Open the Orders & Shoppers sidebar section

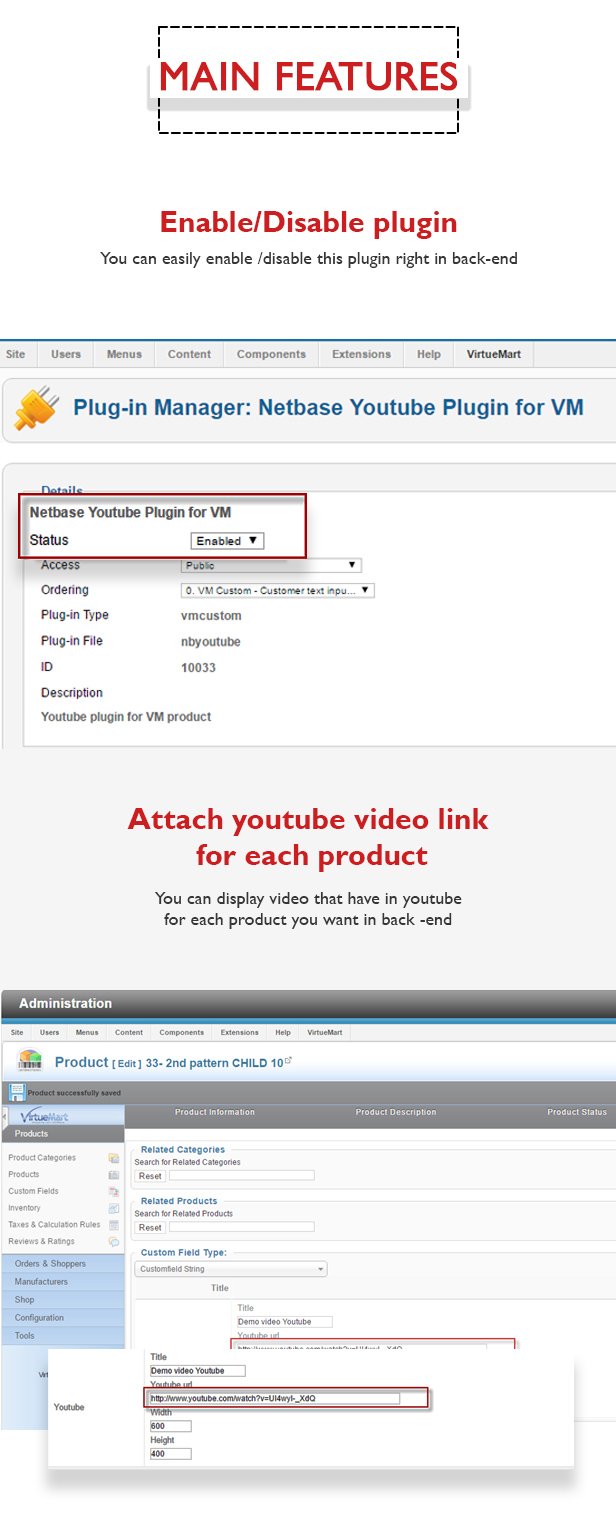pyautogui.click(x=63, y=1264)
